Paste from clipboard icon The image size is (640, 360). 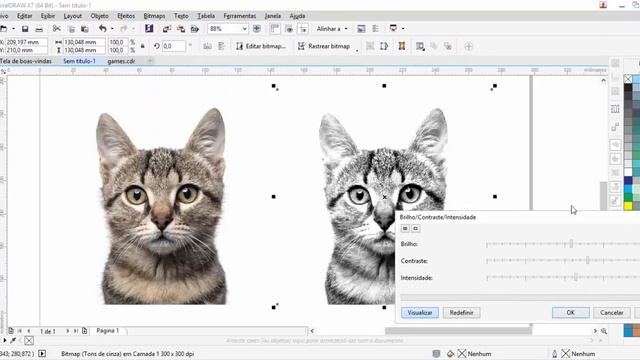(84, 29)
